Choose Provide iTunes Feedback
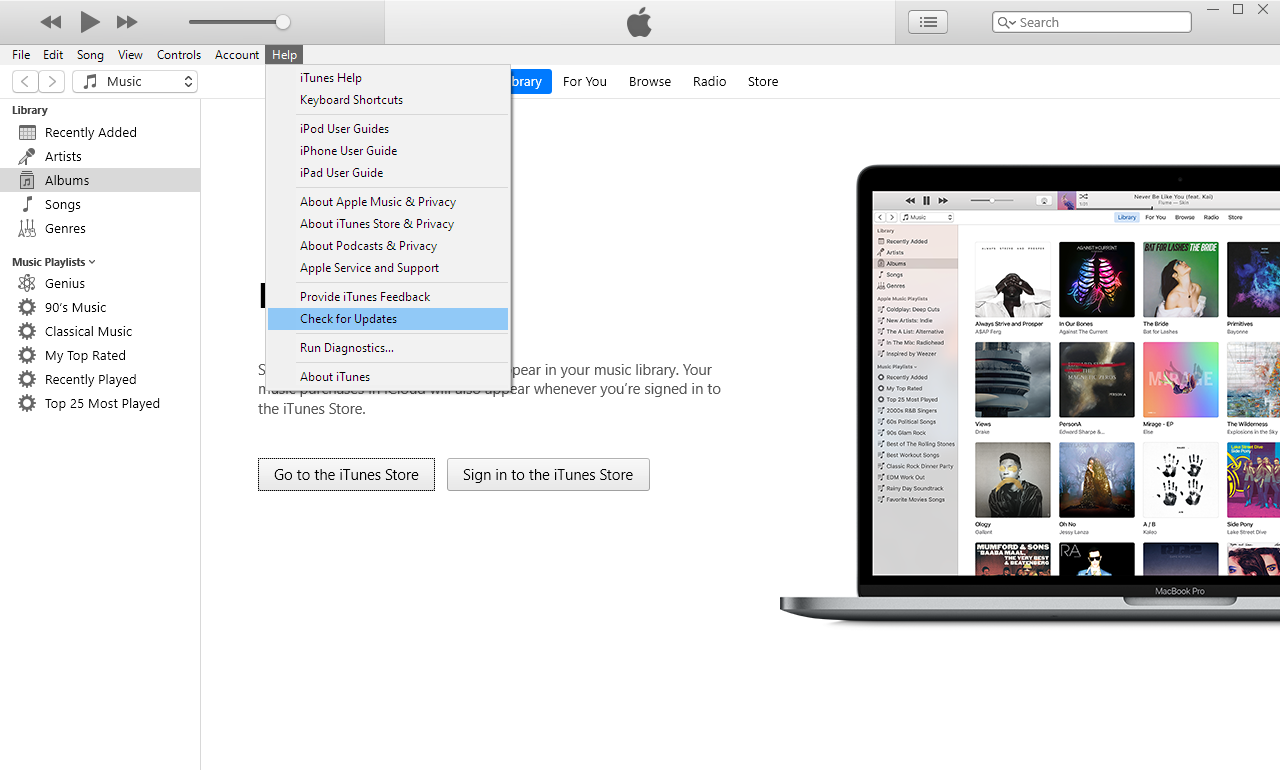 pyautogui.click(x=388, y=297)
